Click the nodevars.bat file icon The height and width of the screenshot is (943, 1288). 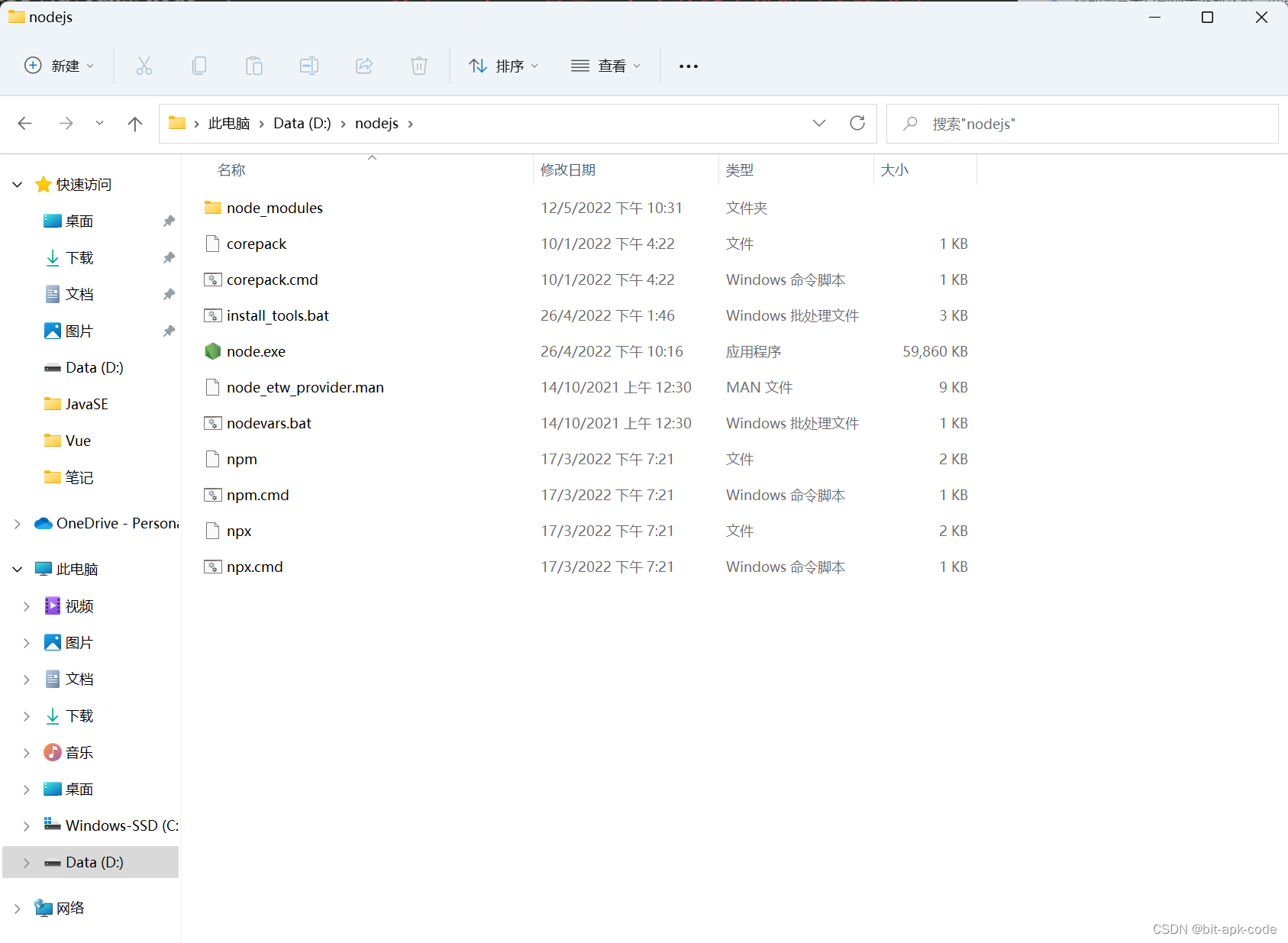click(213, 423)
